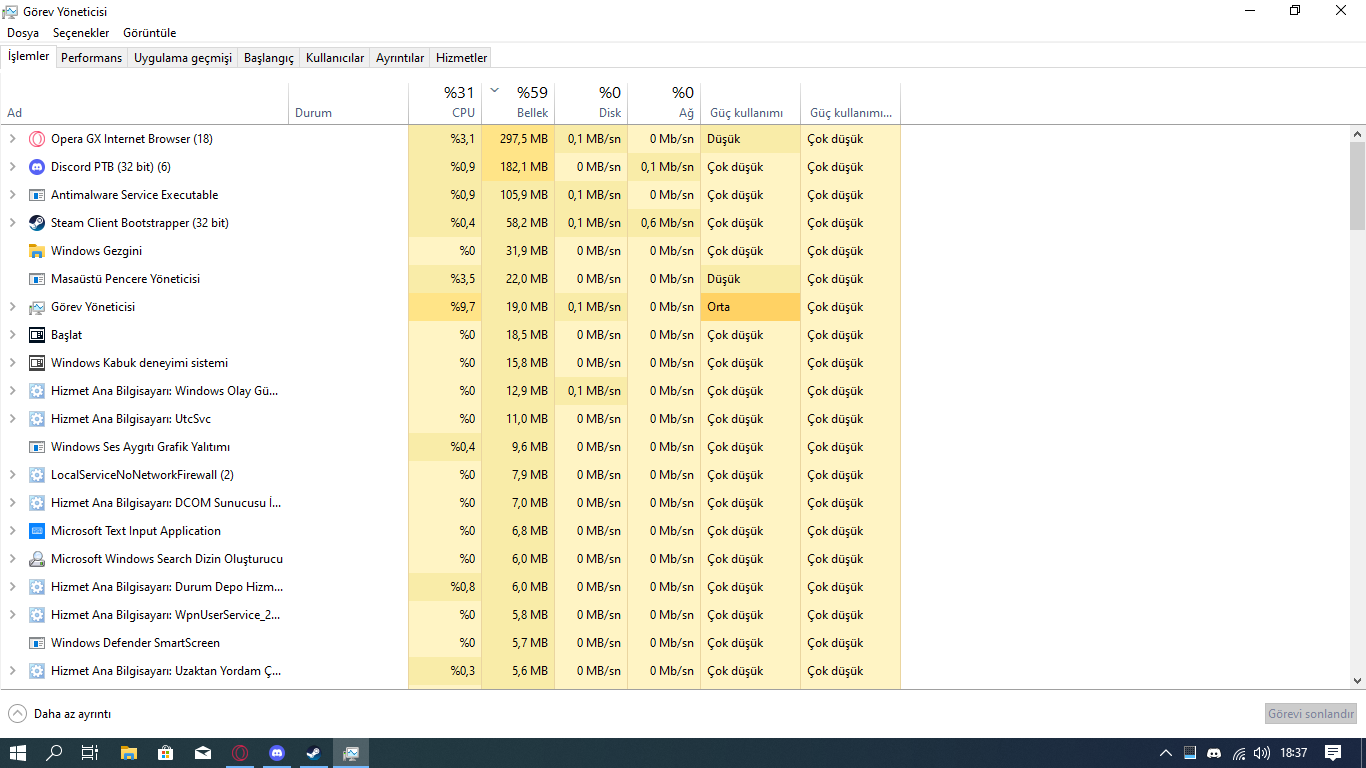Select the Microsoft Text Input Application icon

pyautogui.click(x=37, y=531)
